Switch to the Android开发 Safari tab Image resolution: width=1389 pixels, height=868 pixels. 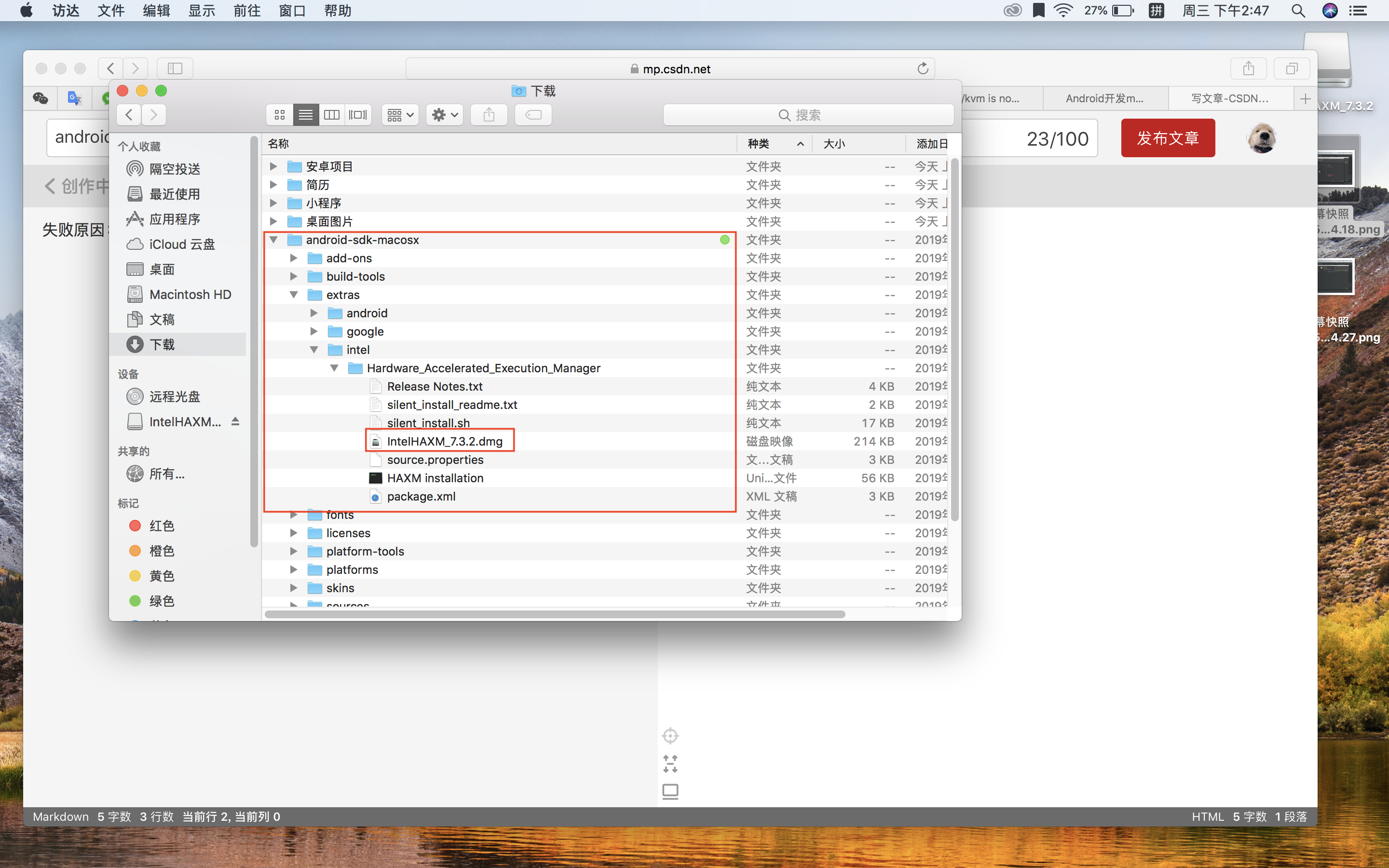(1104, 98)
